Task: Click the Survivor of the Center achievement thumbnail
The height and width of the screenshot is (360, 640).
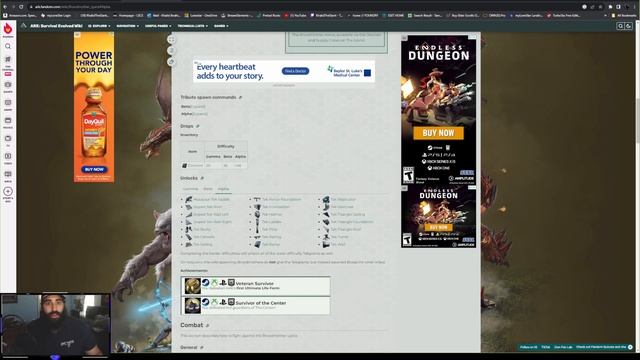Action: 192,305
